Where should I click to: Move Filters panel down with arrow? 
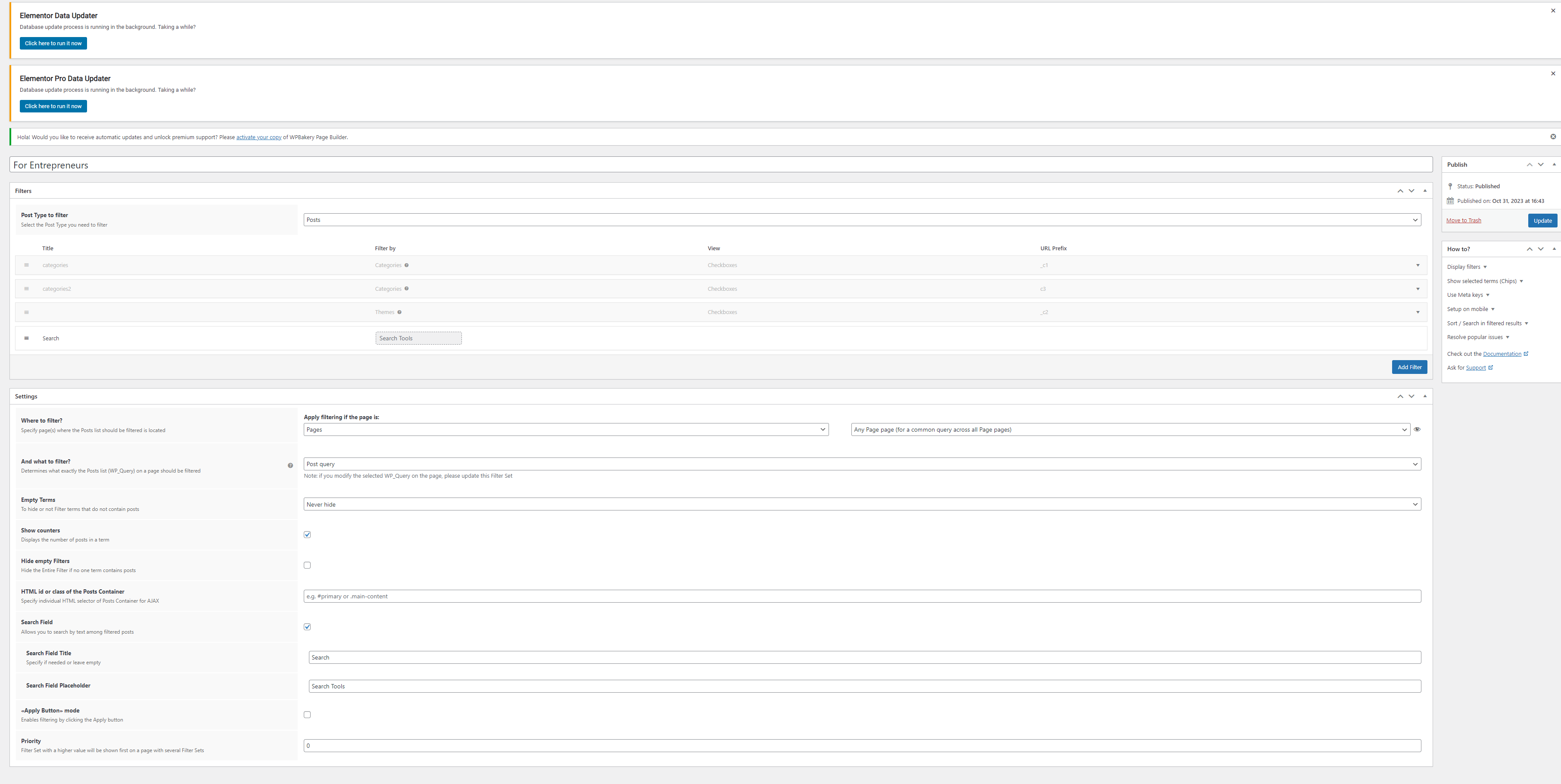pyautogui.click(x=1411, y=191)
